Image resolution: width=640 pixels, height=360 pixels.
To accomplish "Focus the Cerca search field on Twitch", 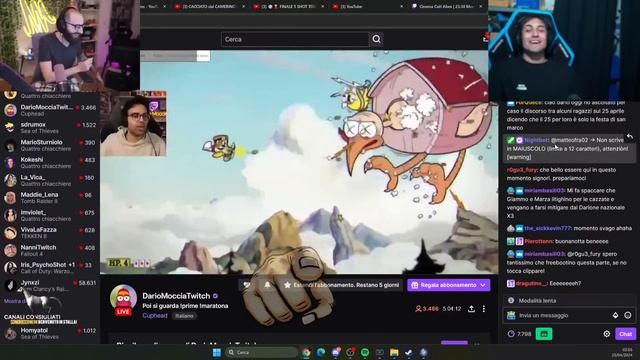I will 295,39.
